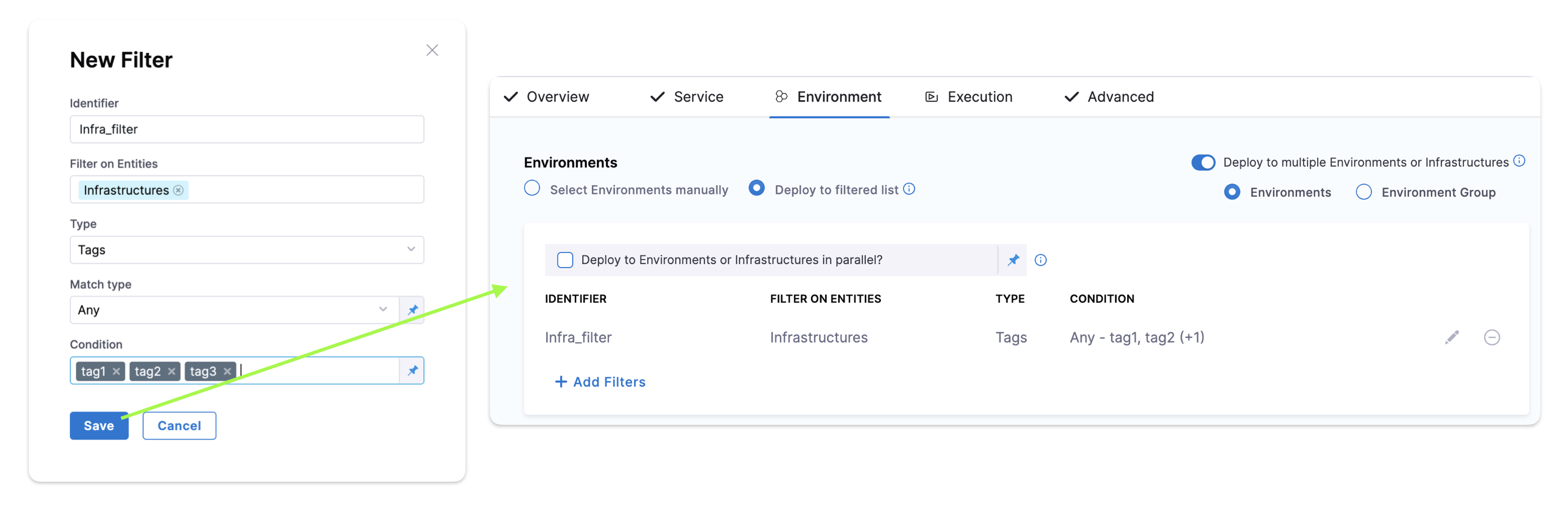1568x506 pixels.
Task: Click the pin icon next to Match type
Action: point(413,309)
